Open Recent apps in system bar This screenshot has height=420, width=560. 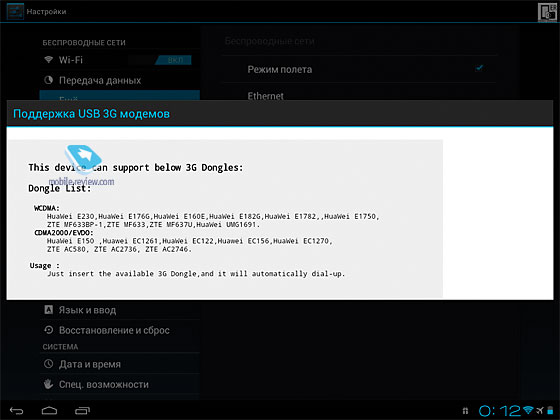click(82, 411)
